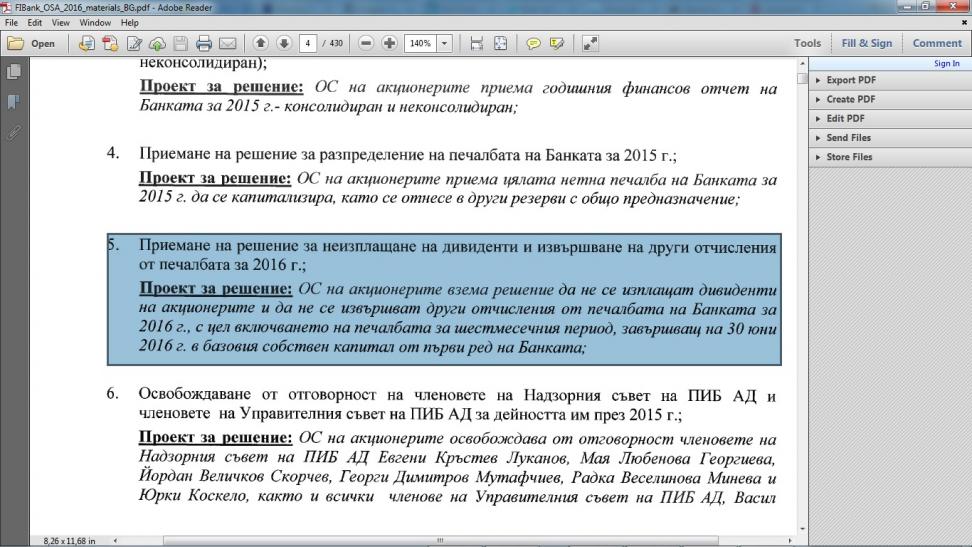The width and height of the screenshot is (972, 547).
Task: Click the fit one full page icon
Action: [500, 43]
